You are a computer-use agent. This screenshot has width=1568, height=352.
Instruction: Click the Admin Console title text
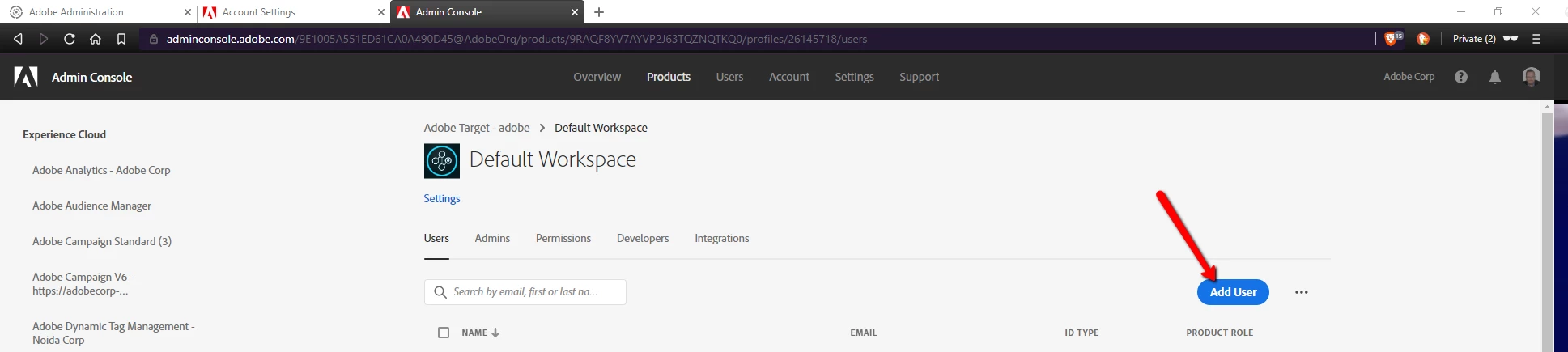point(91,77)
